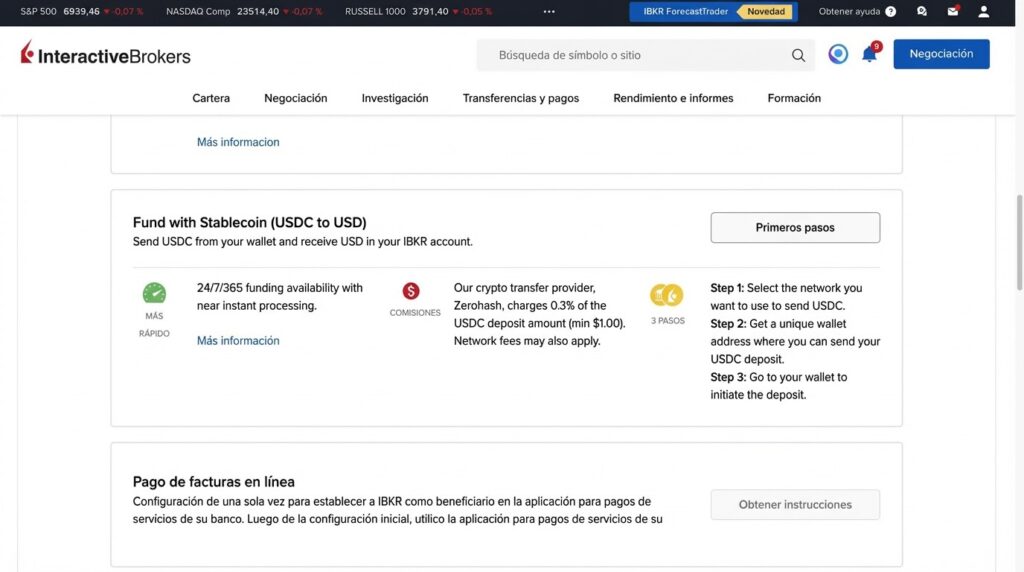Click Obtener instrucciones button
This screenshot has width=1024, height=572.
(795, 505)
